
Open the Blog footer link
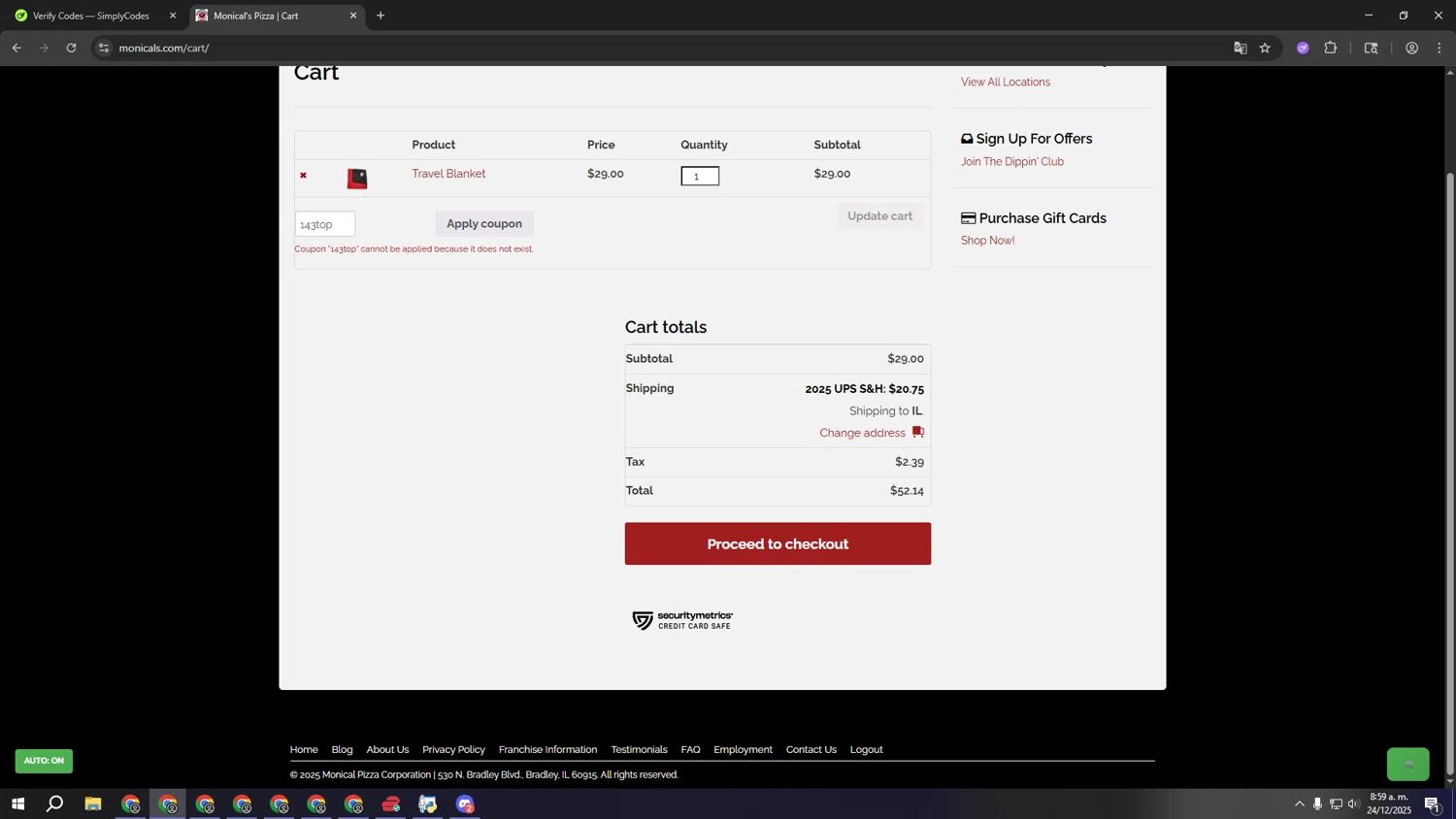[342, 749]
